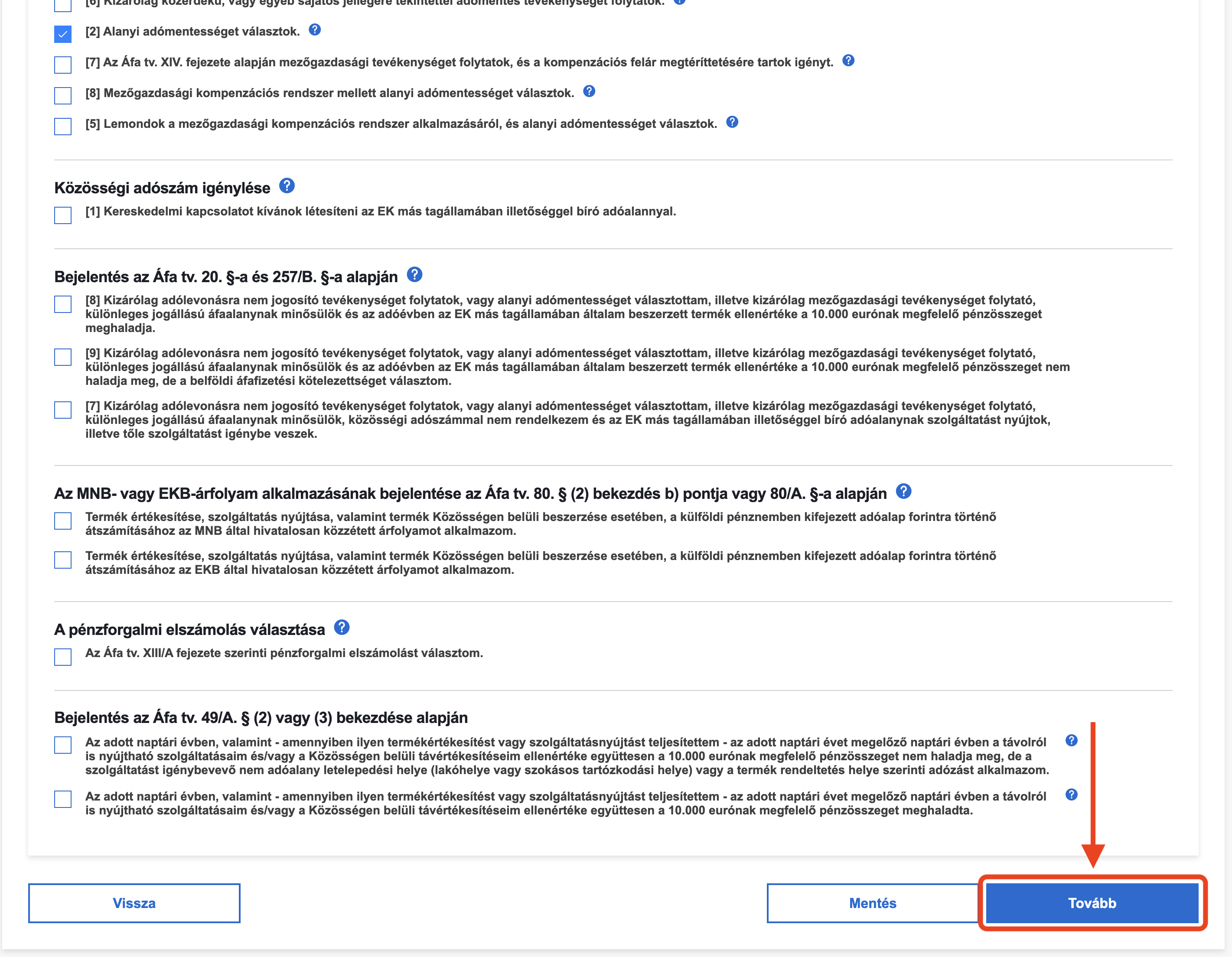Check 49/A option 'nem haladja meg' rendeltetés helye
This screenshot has width=1232, height=957.
62,745
